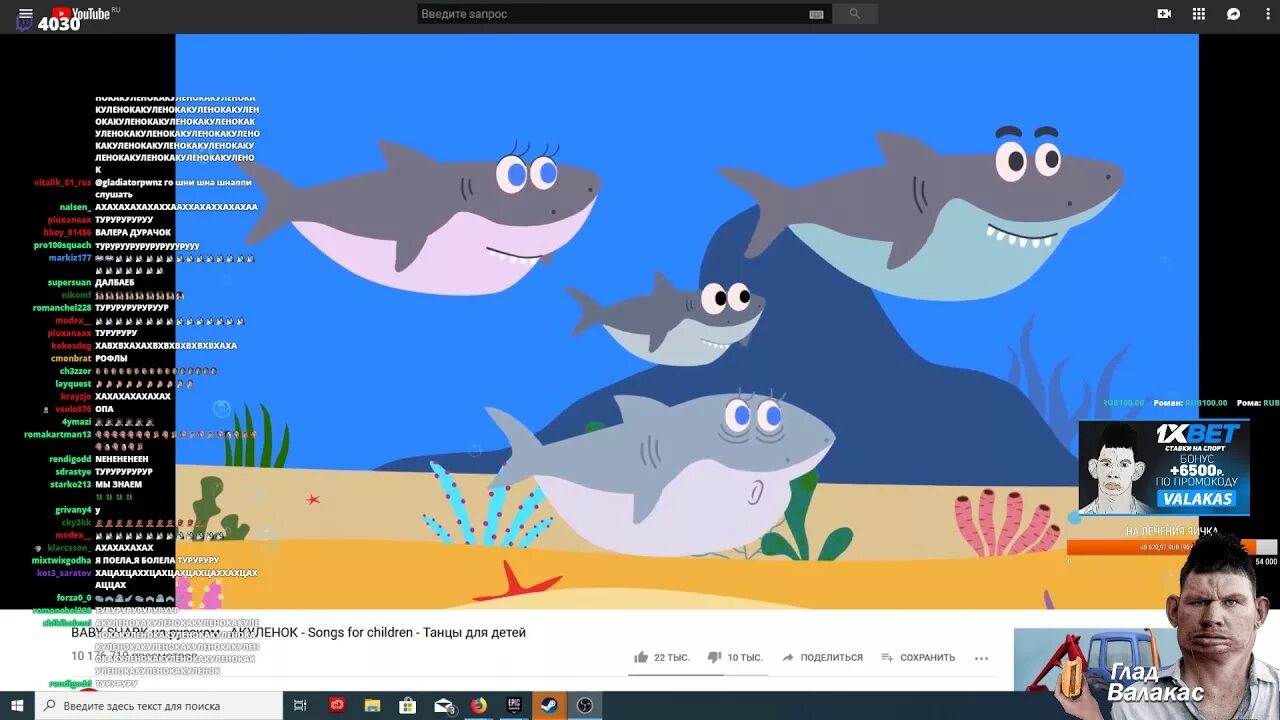Open create video camera icon
1280x720 pixels.
click(1164, 14)
